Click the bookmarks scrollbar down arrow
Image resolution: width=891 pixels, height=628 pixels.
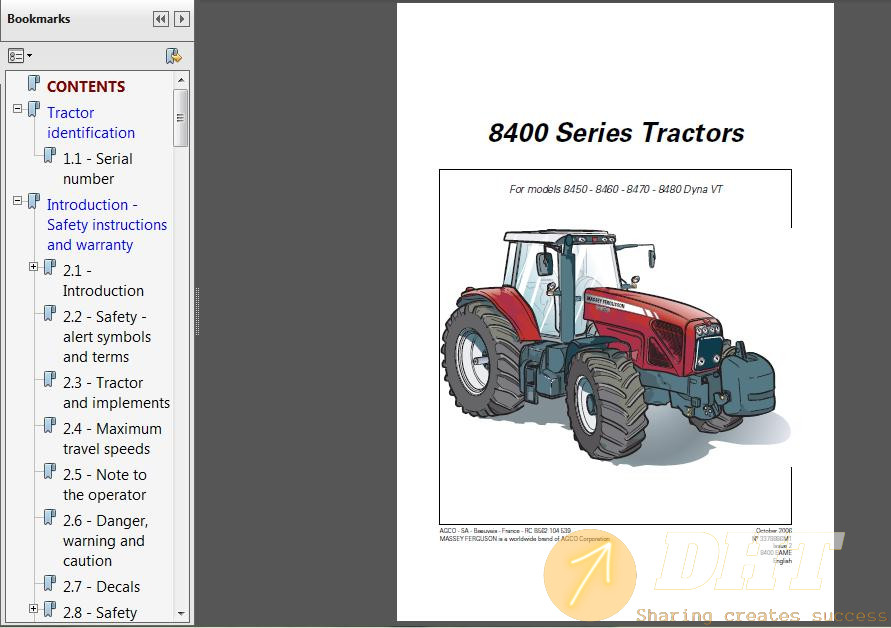(181, 613)
